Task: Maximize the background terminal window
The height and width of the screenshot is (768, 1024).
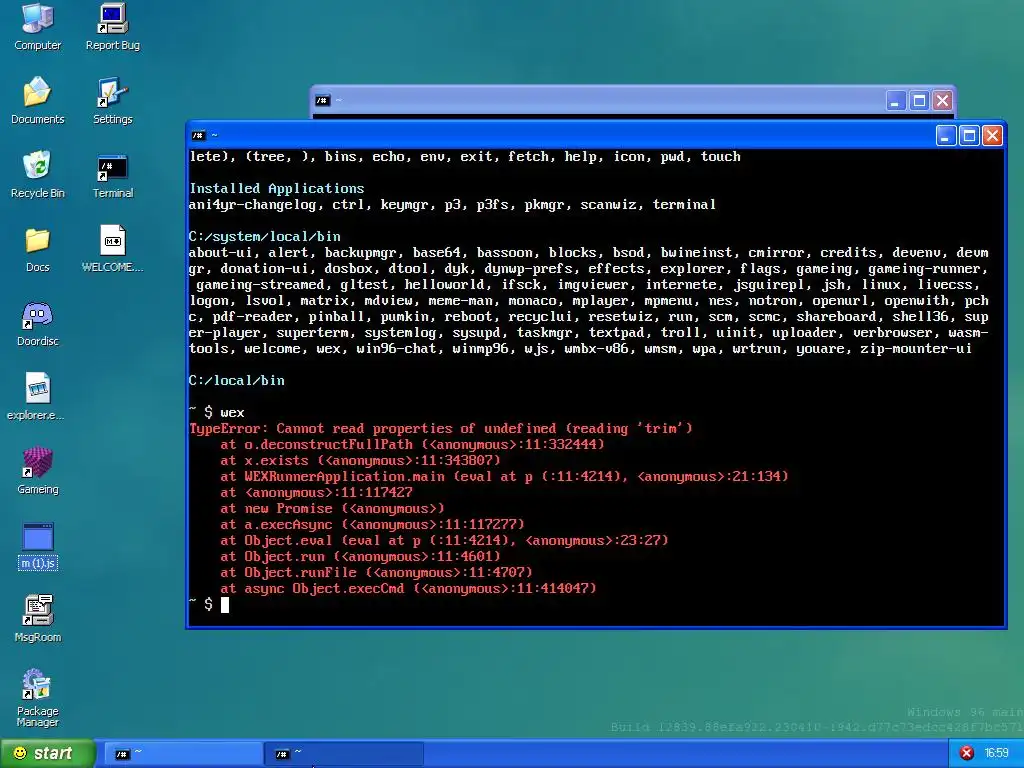Action: (919, 101)
